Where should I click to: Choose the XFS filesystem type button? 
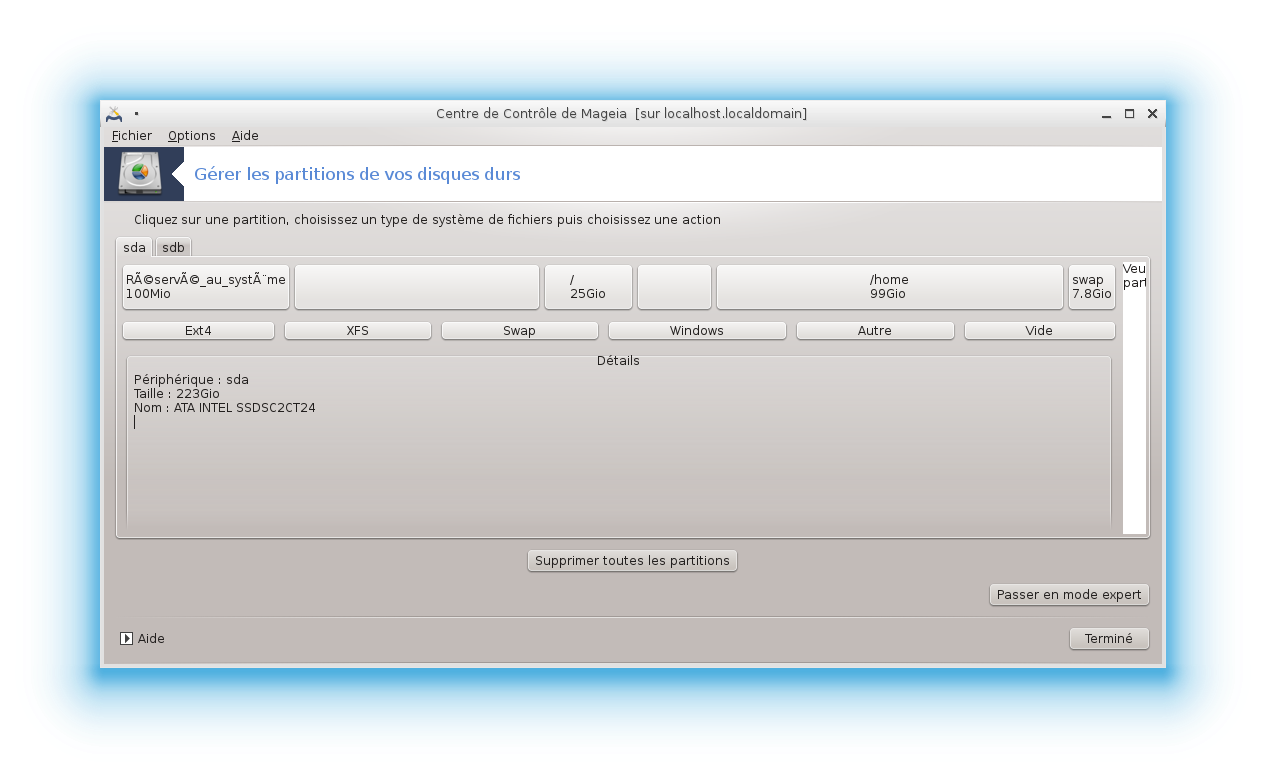357,331
